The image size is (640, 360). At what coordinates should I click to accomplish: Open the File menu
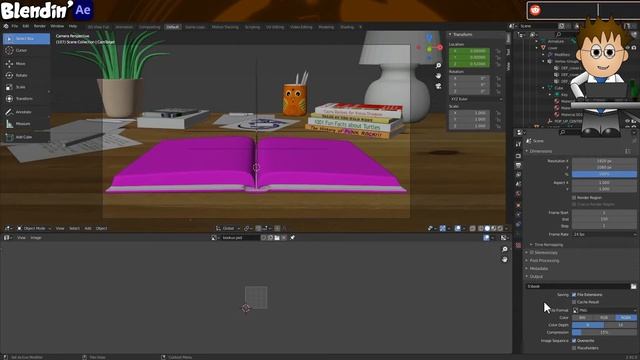coord(15,26)
